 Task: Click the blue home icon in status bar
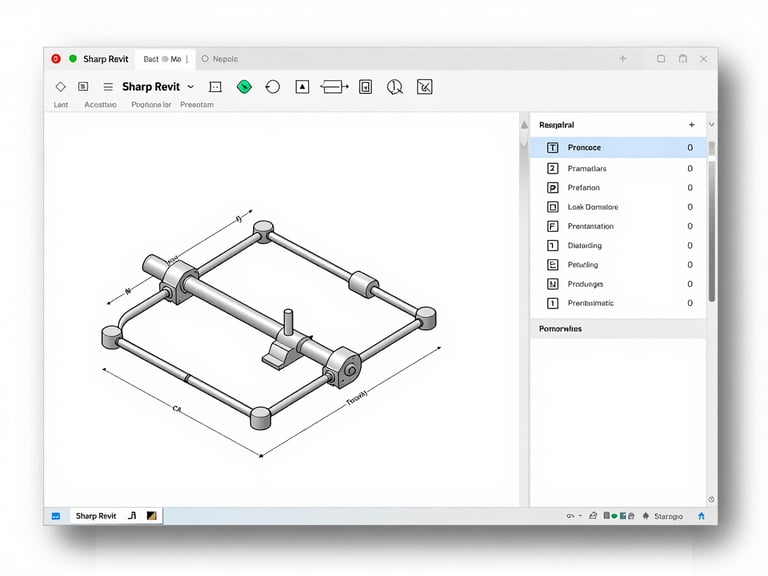701,516
